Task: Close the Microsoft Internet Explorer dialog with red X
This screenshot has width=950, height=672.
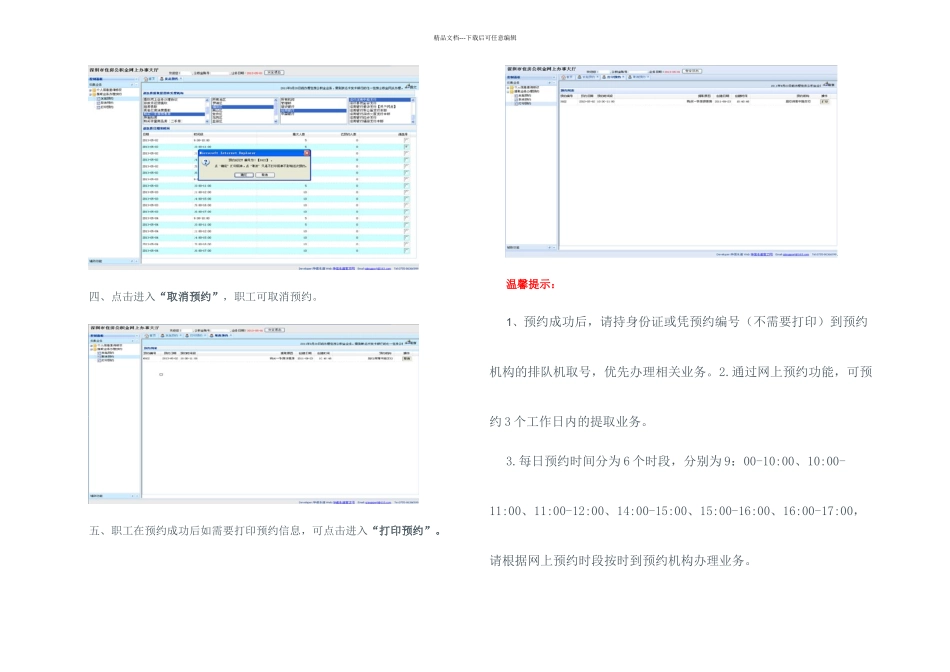Action: (307, 153)
